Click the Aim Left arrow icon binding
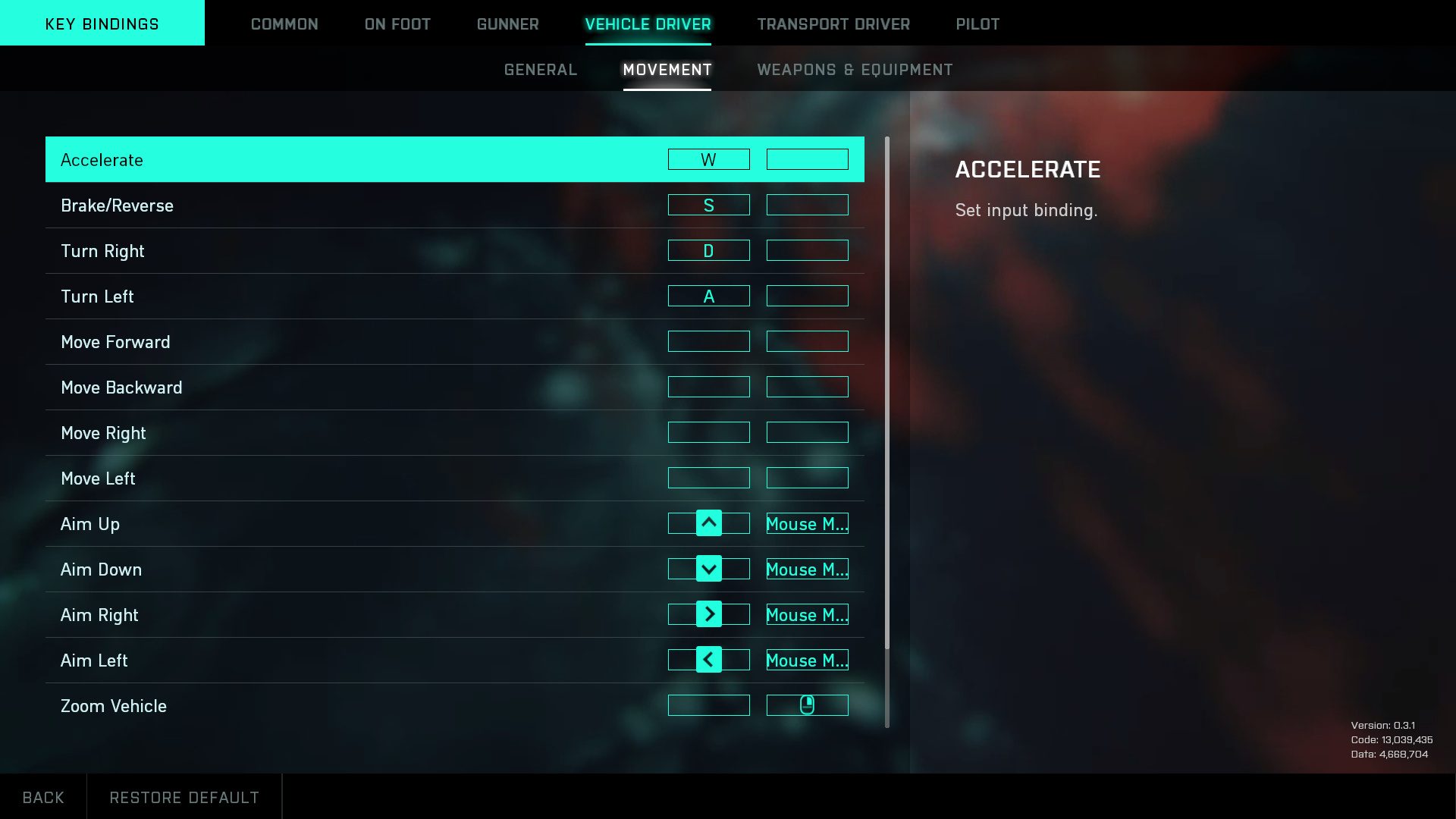This screenshot has width=1456, height=819. (708, 659)
